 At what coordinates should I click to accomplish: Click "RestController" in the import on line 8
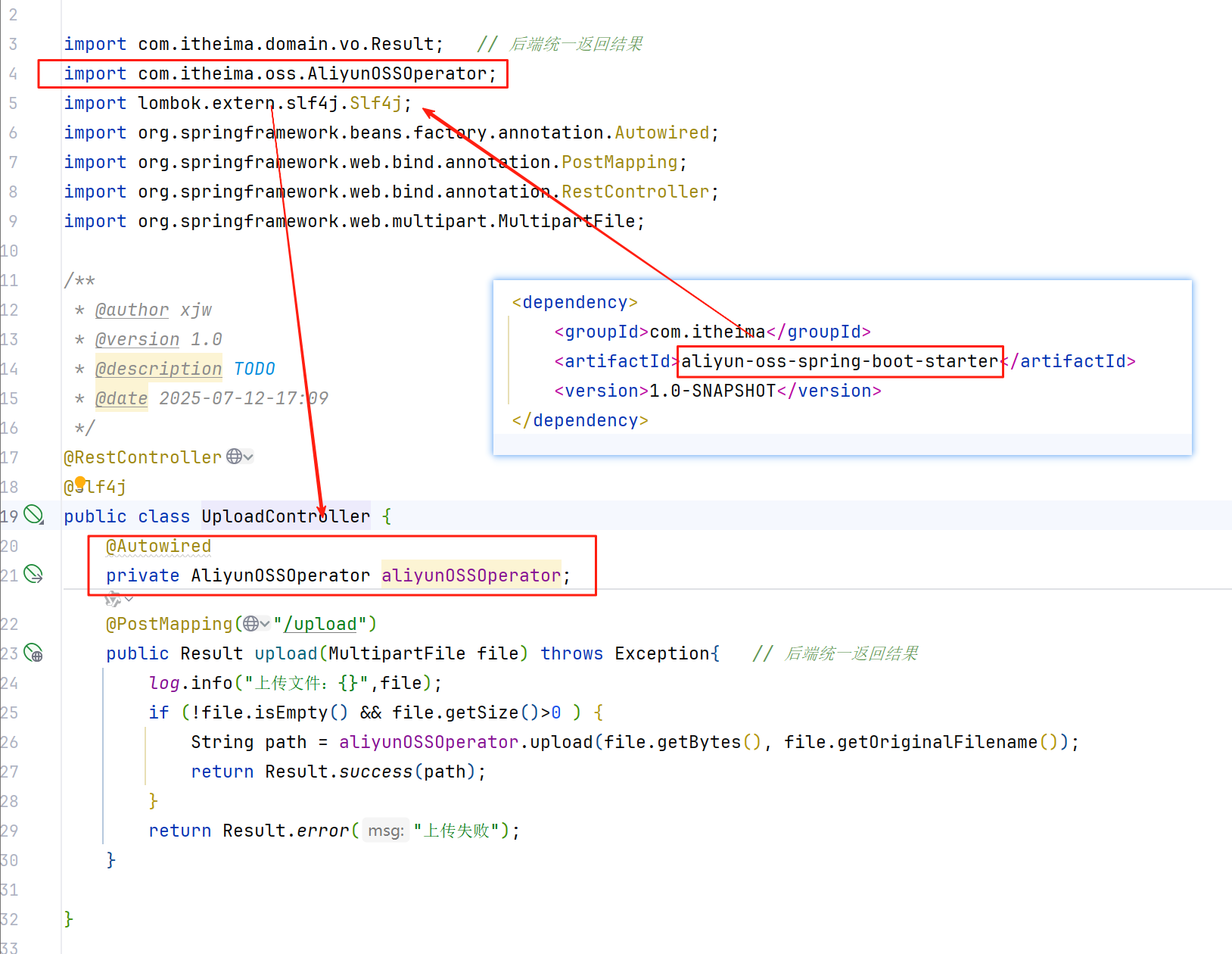pos(635,192)
